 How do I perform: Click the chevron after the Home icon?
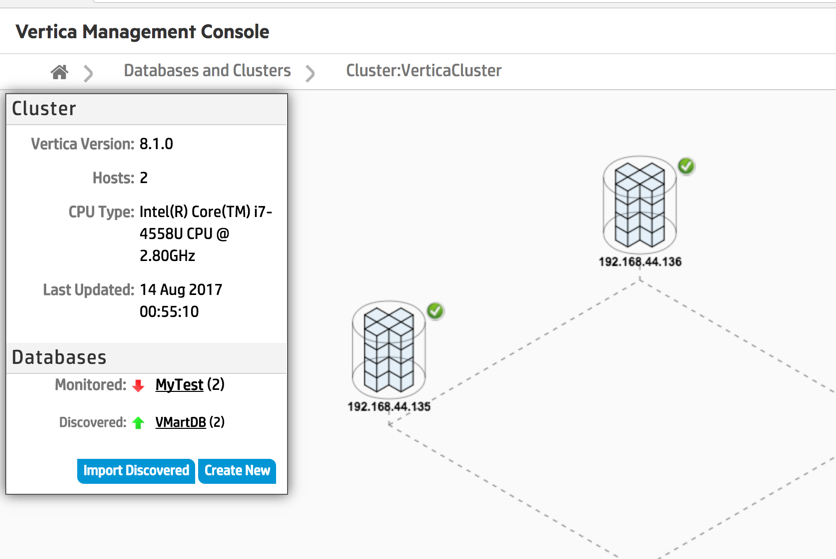click(89, 72)
